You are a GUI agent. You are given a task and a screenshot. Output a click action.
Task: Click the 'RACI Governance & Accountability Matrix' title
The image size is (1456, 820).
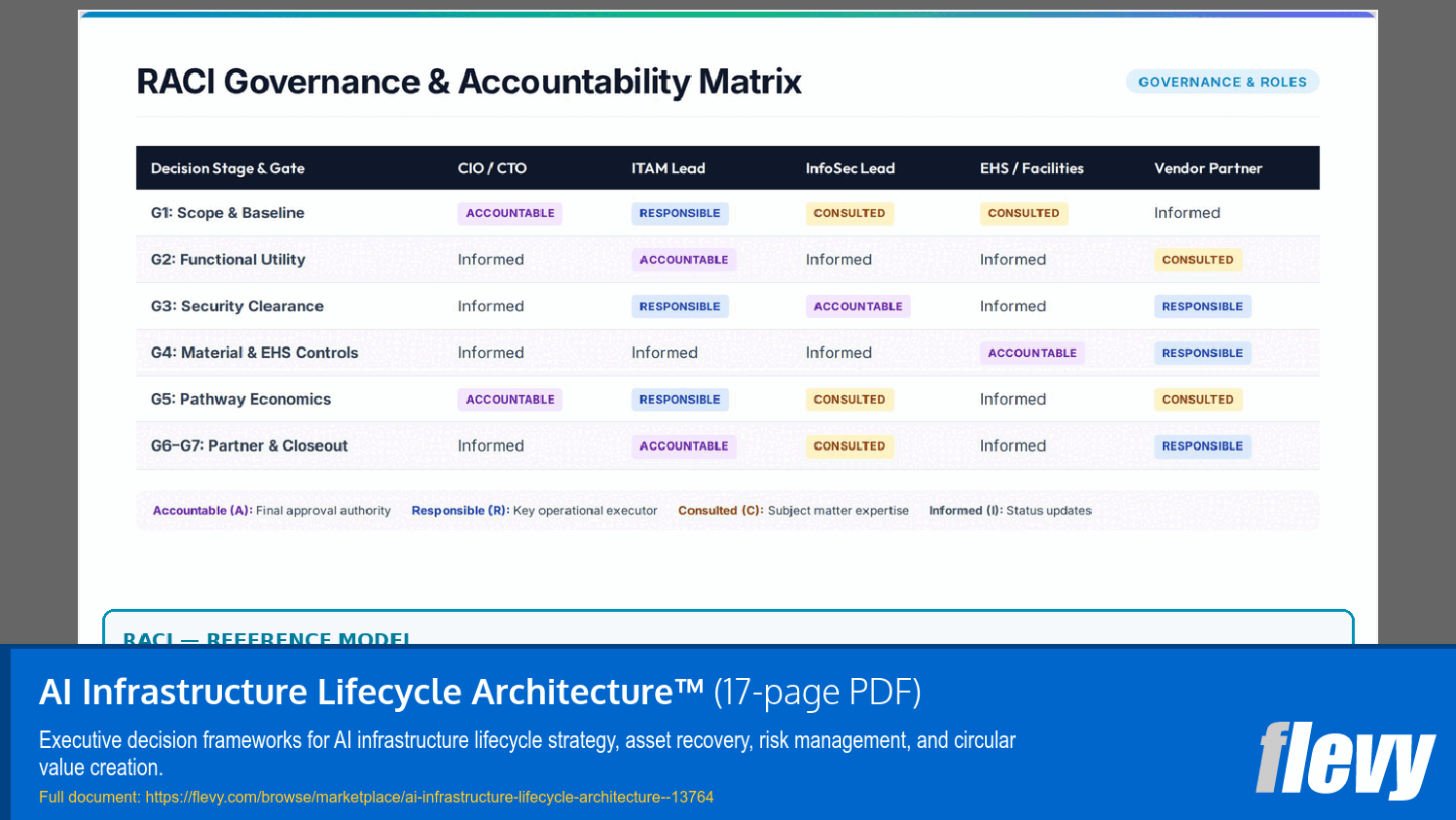pyautogui.click(x=469, y=82)
